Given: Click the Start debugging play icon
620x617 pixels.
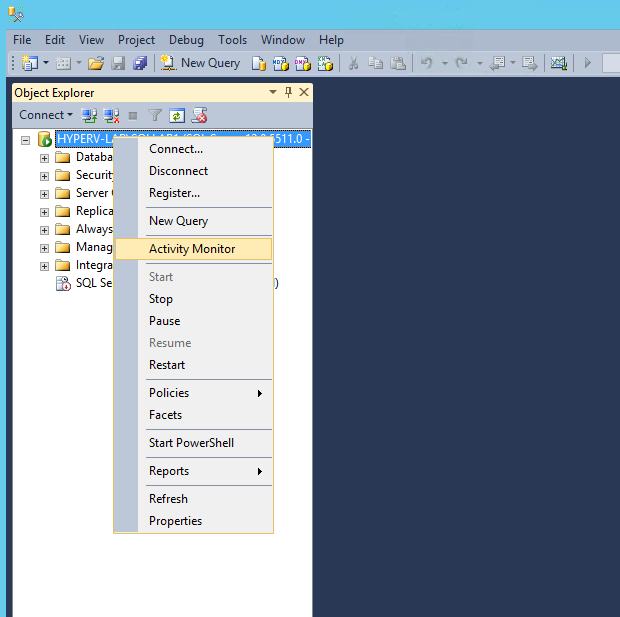Looking at the screenshot, I should click(x=588, y=62).
